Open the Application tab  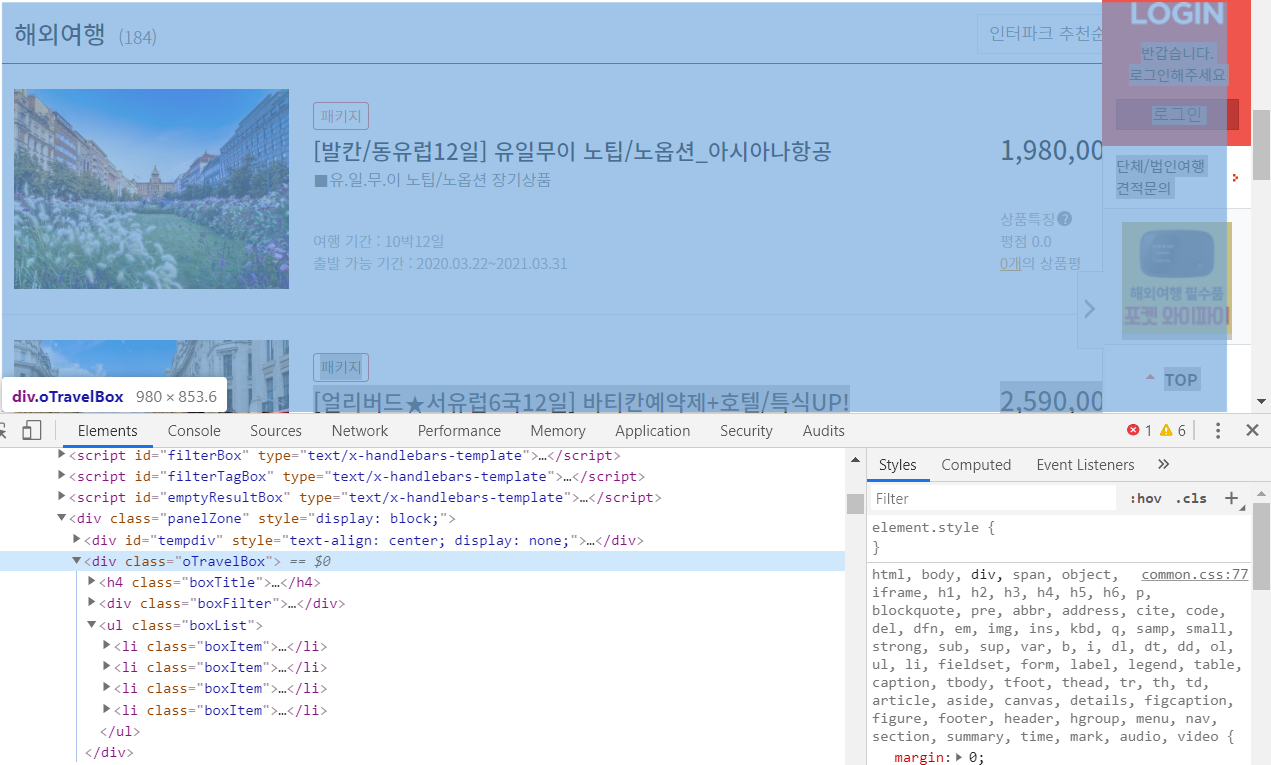(653, 430)
